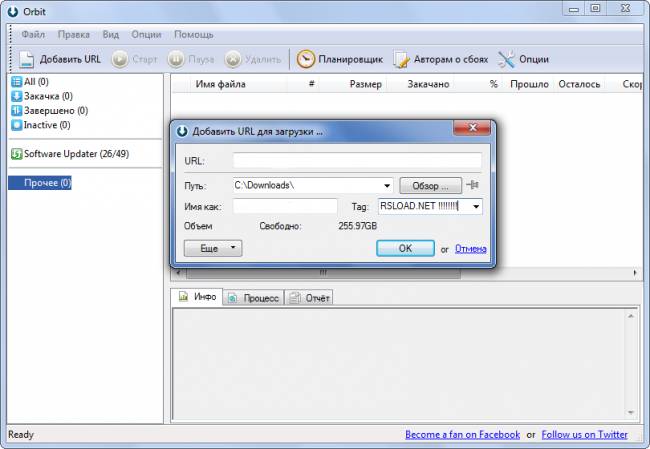Maximize the Orbit window

(x=595, y=8)
